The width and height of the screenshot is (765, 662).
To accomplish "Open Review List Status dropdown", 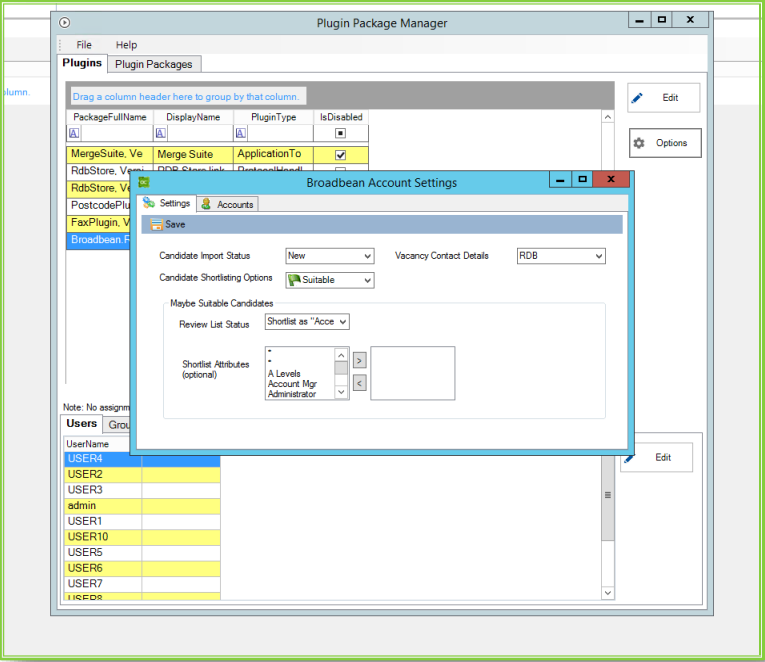I will click(307, 321).
